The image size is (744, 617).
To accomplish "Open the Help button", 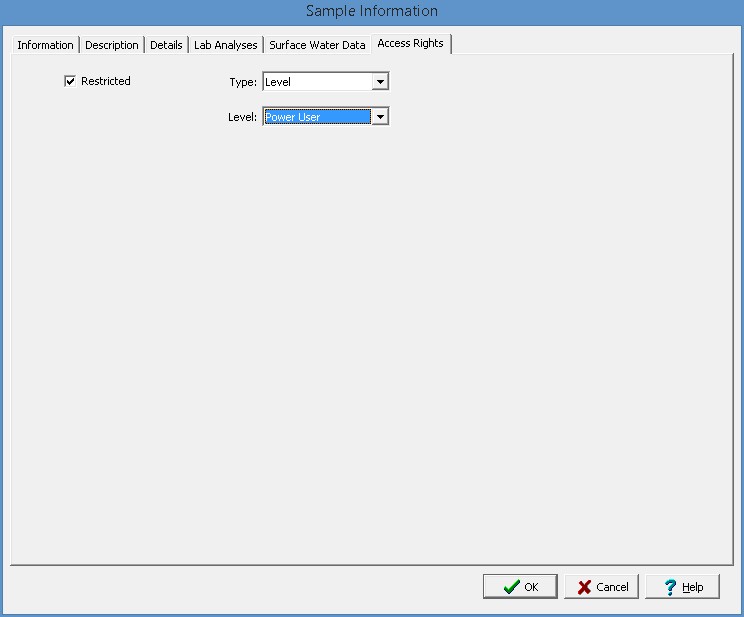I will 683,587.
